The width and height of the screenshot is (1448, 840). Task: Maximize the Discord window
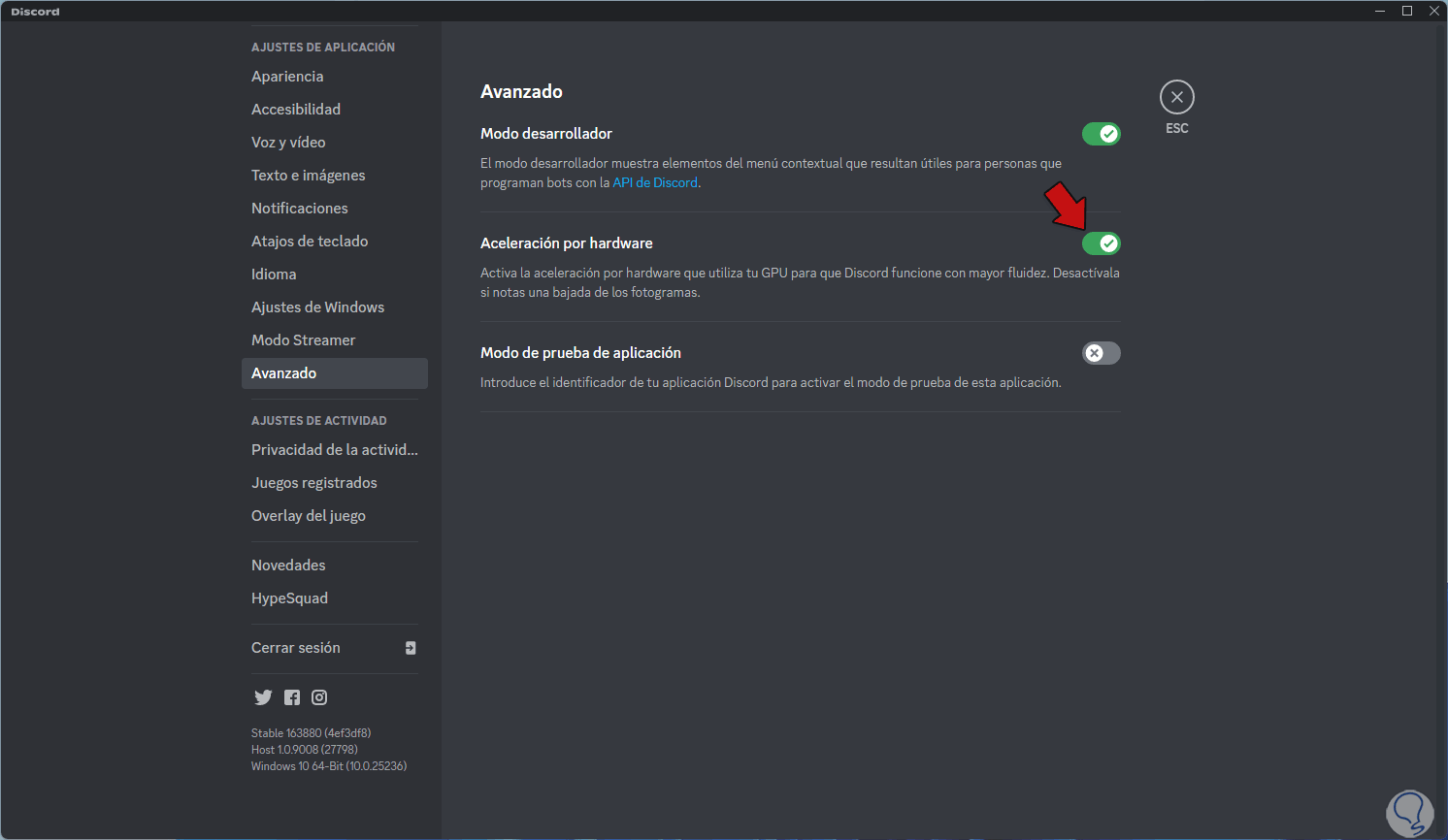(1407, 11)
